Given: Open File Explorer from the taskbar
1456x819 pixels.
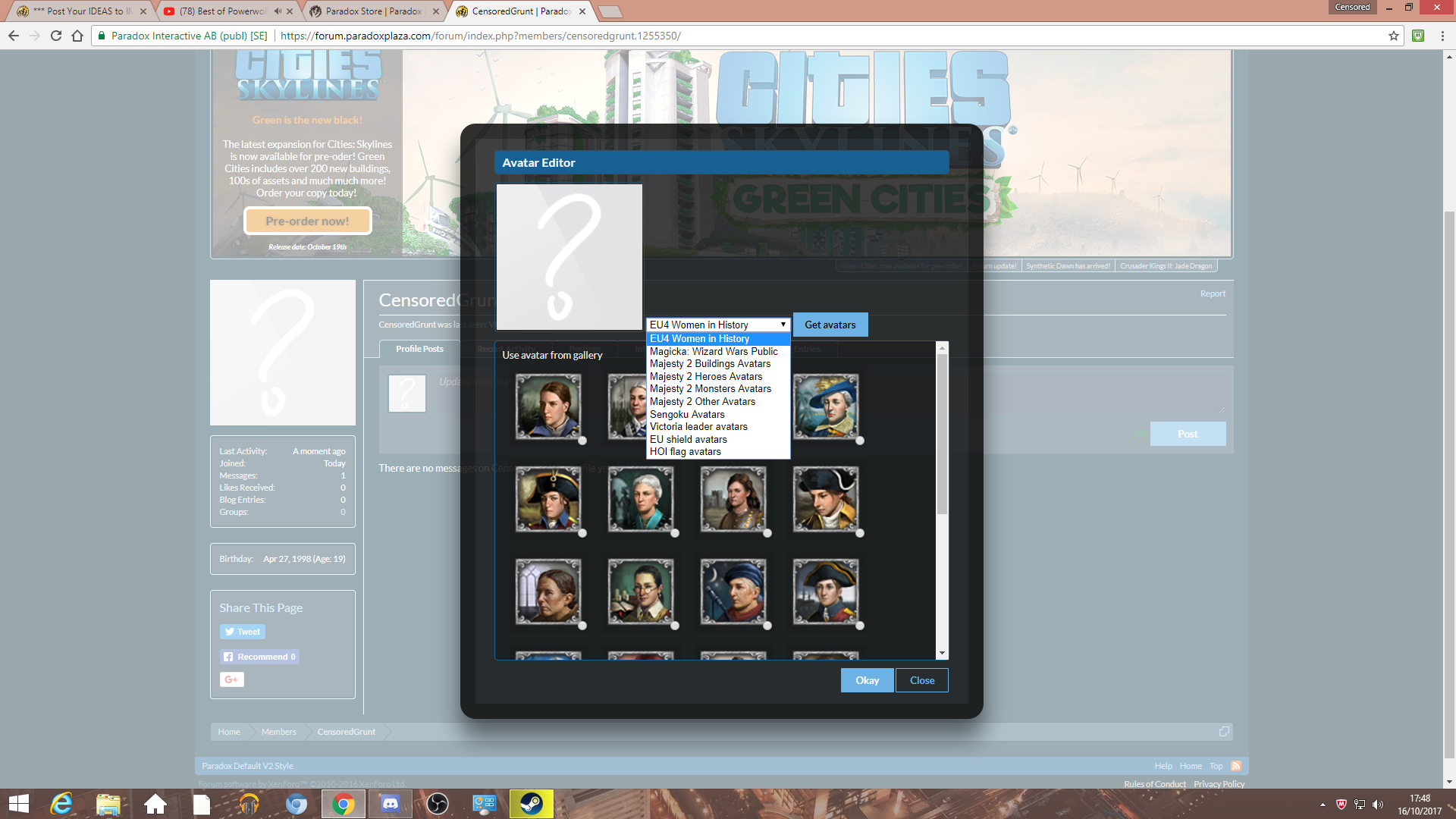Looking at the screenshot, I should point(108,804).
